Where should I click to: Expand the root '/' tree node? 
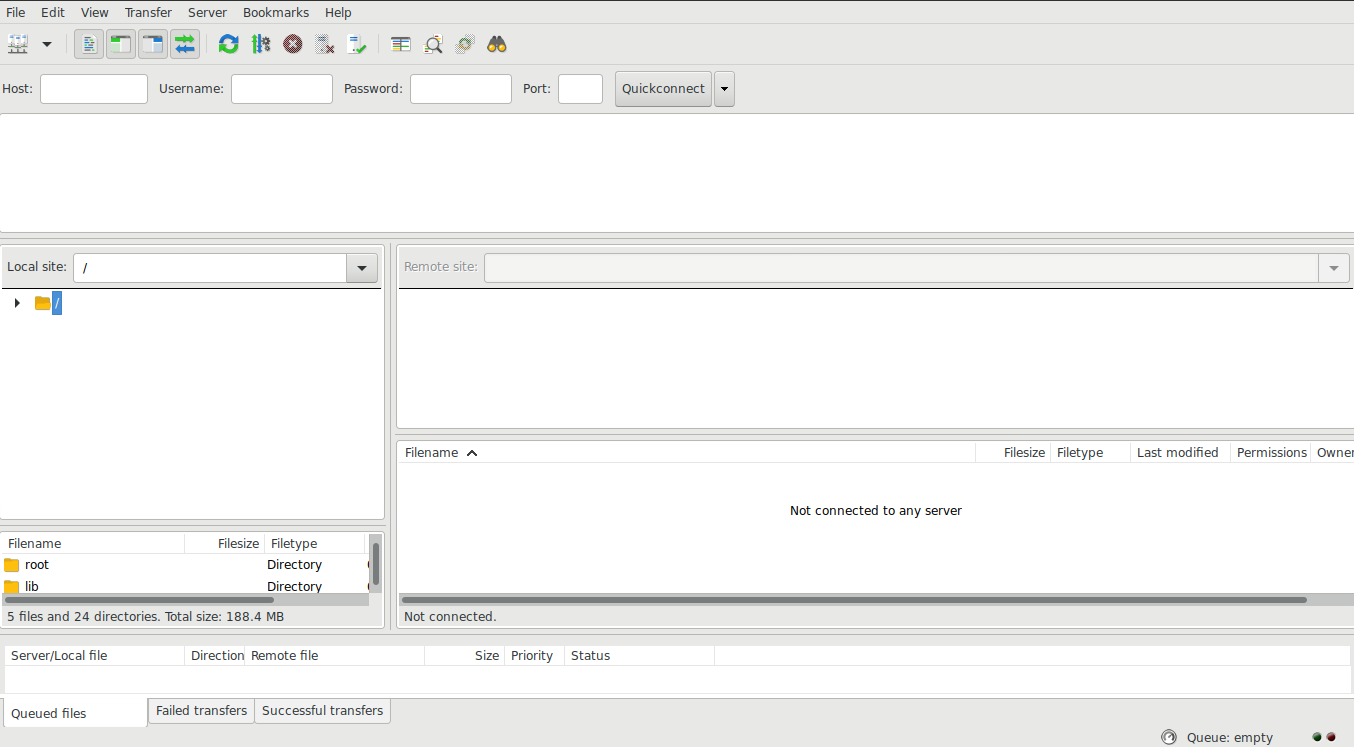pyautogui.click(x=17, y=303)
